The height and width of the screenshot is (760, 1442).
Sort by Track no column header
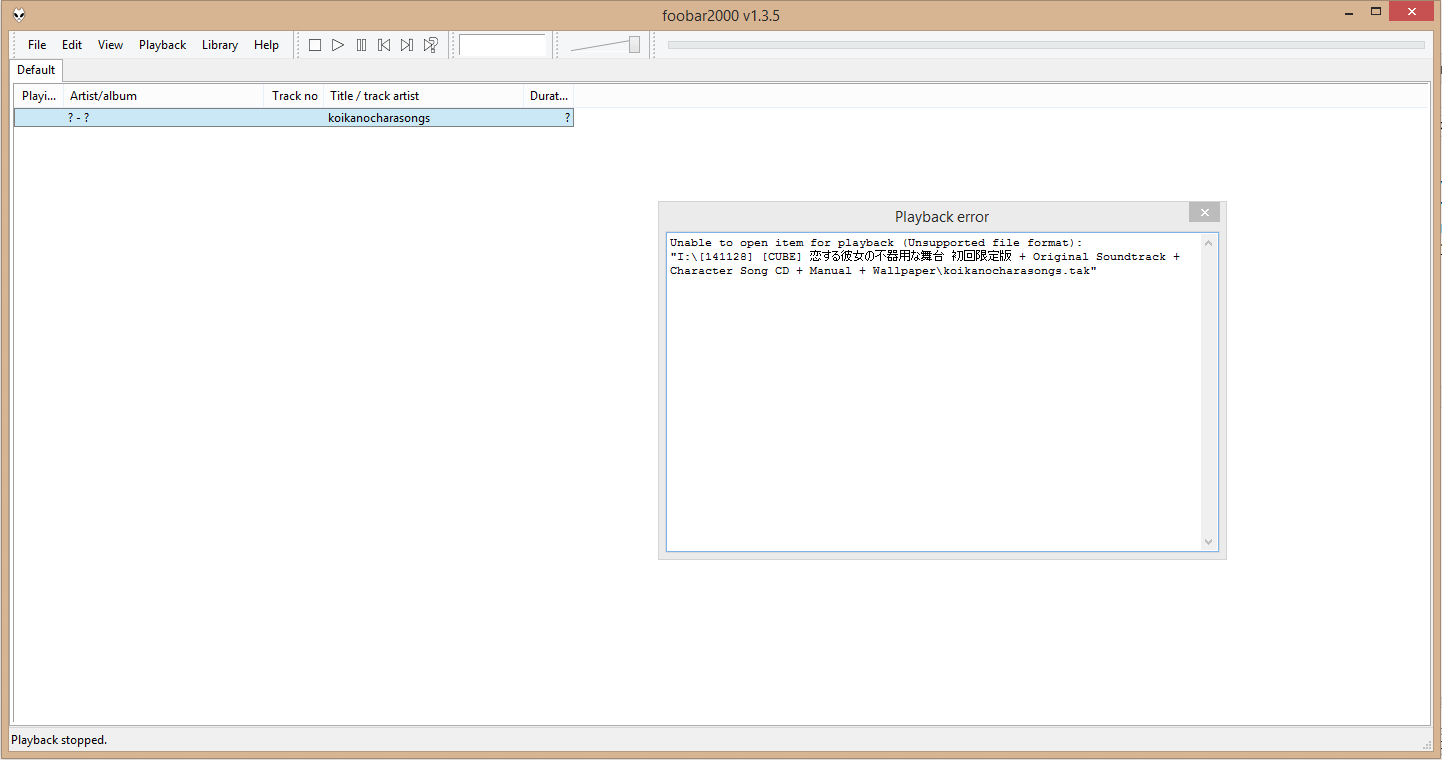tap(295, 96)
